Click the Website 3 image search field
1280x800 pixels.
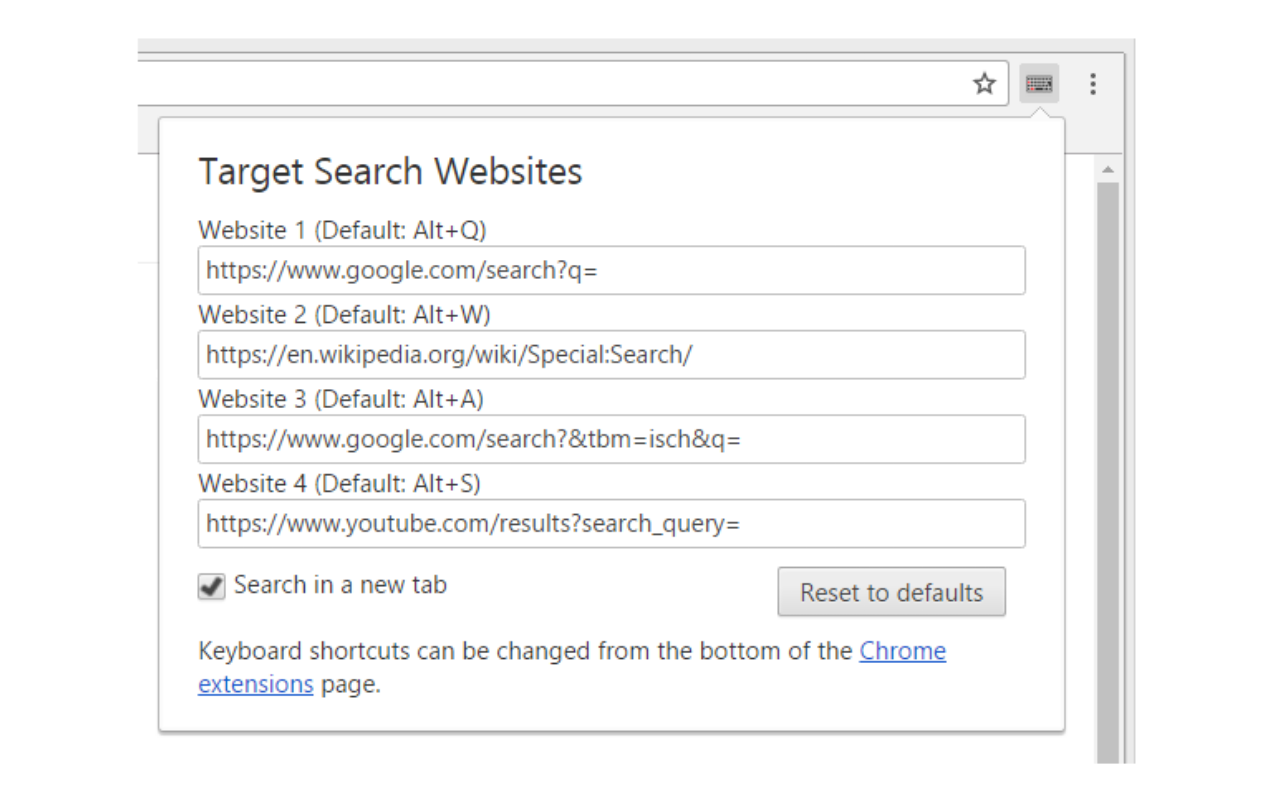pos(612,439)
